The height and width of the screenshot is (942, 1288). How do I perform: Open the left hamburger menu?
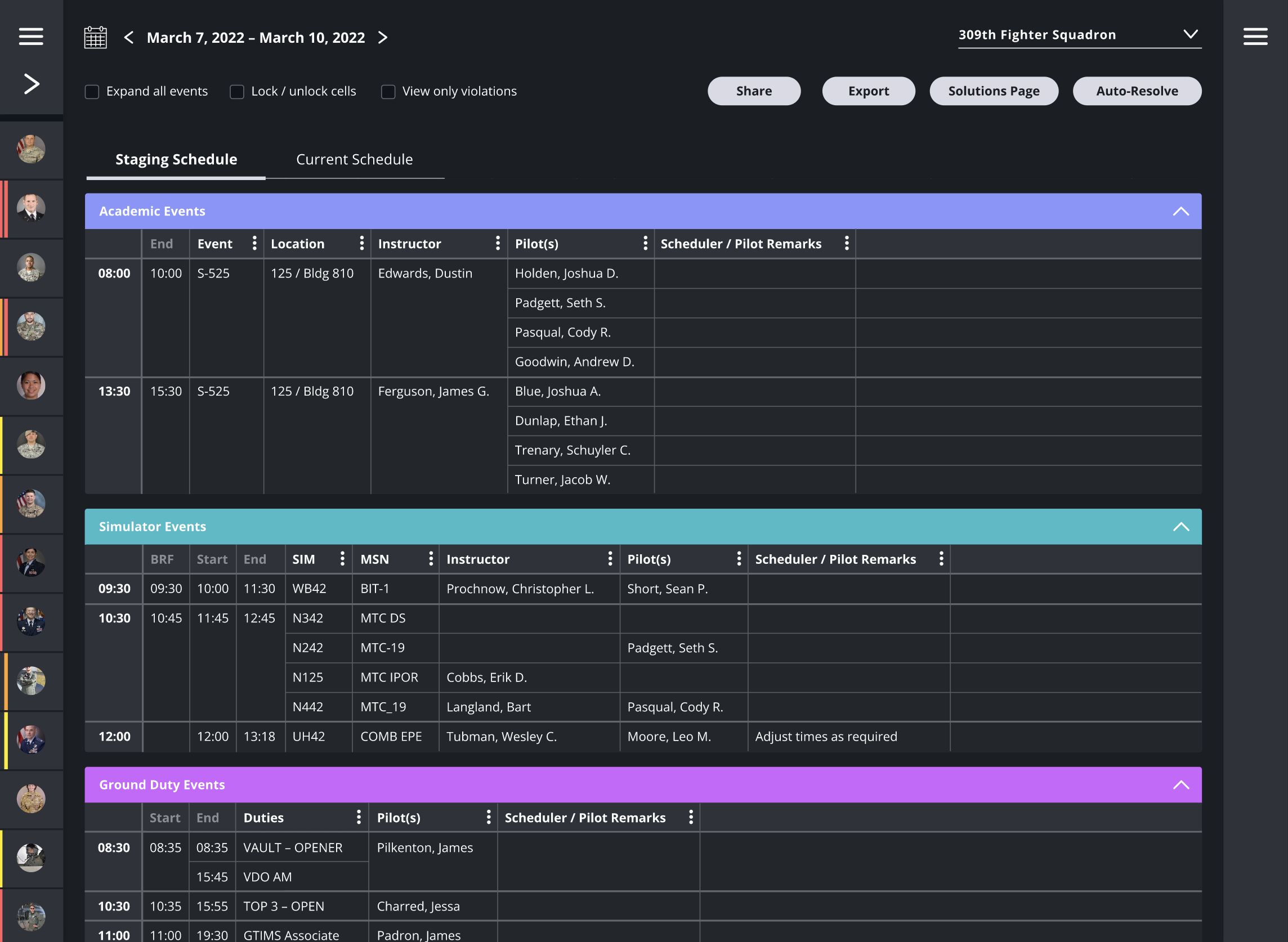pos(31,37)
